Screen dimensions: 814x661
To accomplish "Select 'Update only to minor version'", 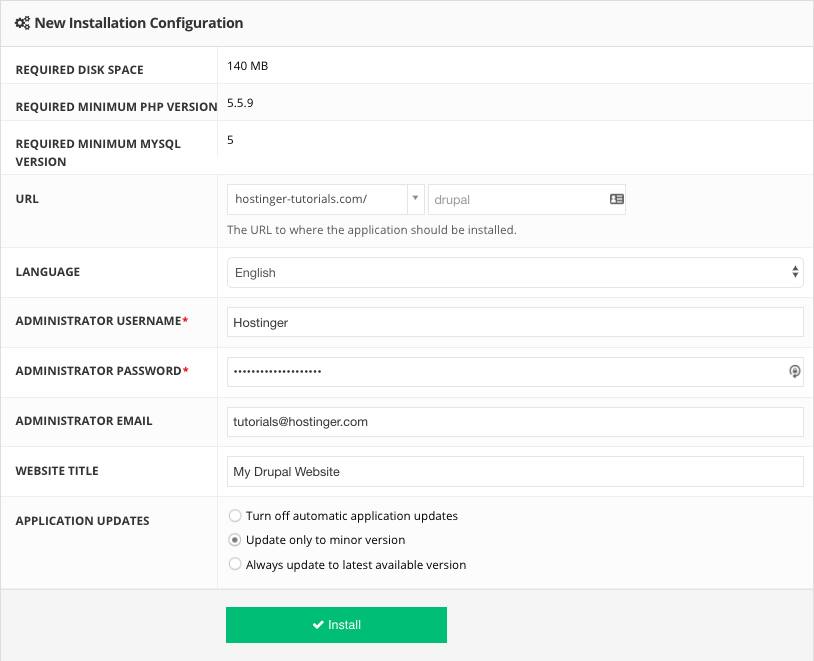I will coord(234,539).
